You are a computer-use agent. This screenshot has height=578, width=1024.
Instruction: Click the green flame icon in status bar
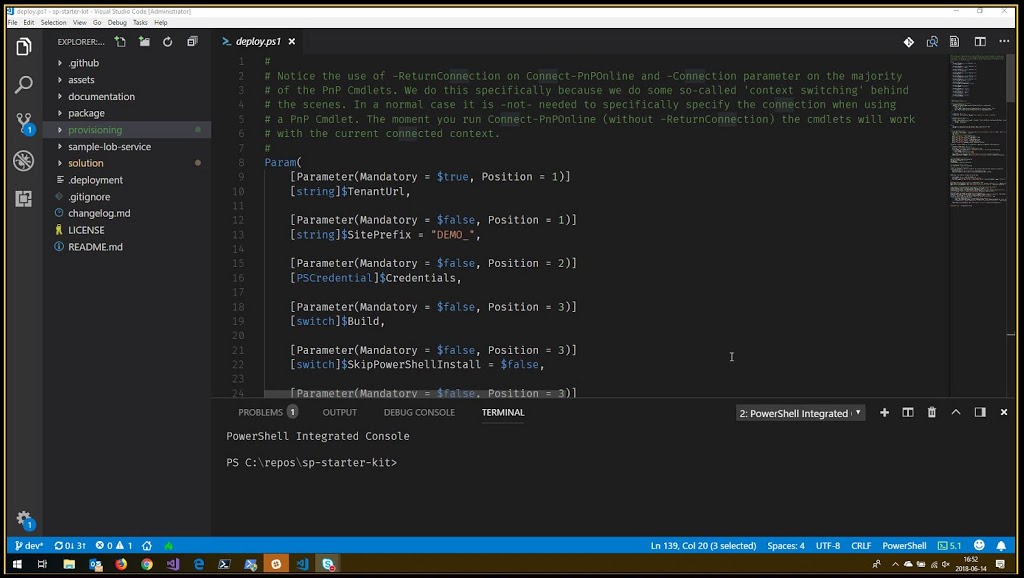click(168, 546)
